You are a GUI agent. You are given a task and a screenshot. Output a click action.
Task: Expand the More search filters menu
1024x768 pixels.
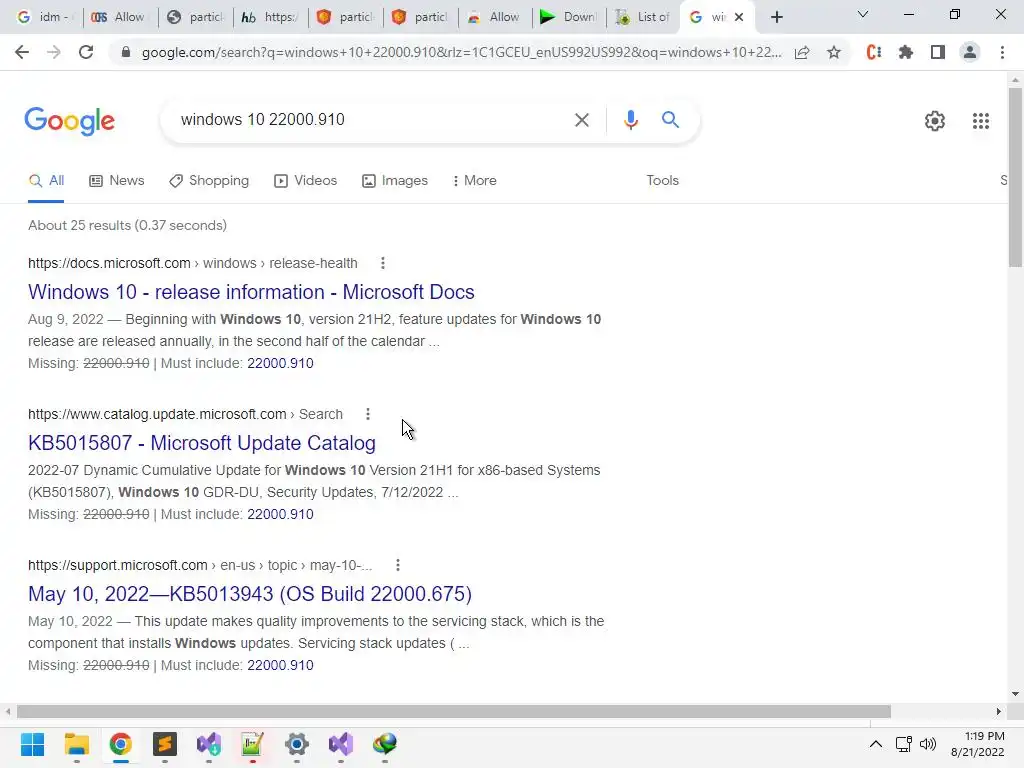tap(474, 181)
